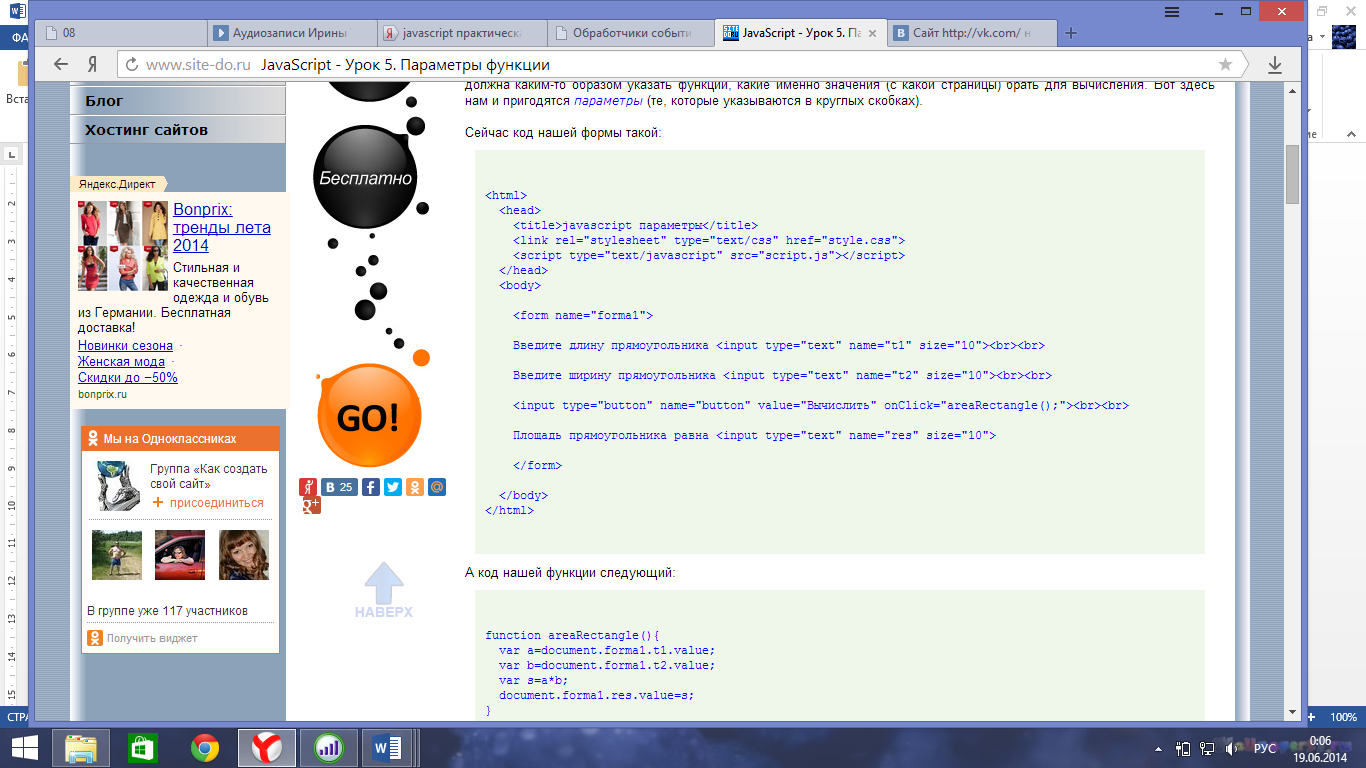1366x768 pixels.
Task: Open Word from the taskbar
Action: coord(385,748)
